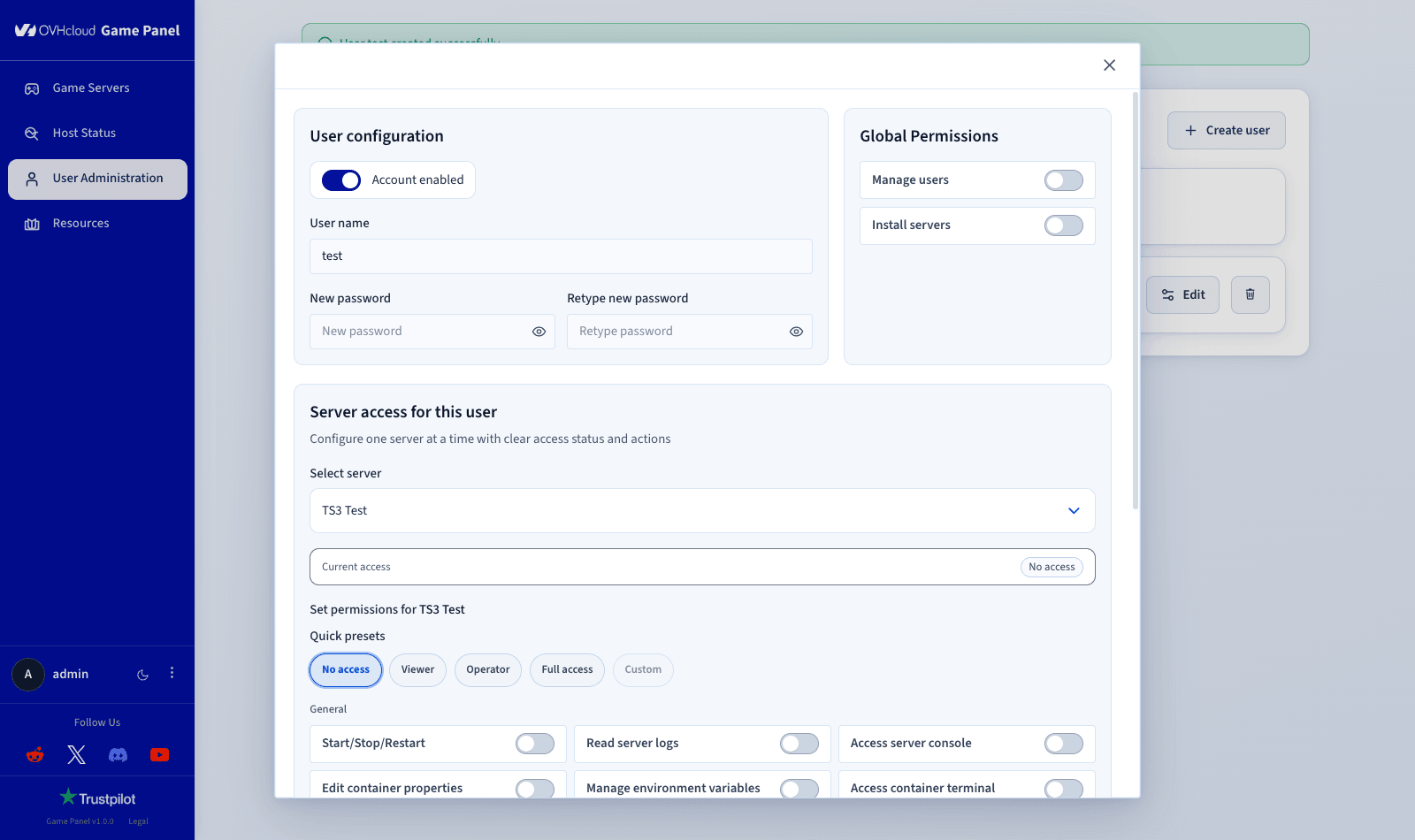
Task: Apply the Full access preset
Action: (x=567, y=670)
